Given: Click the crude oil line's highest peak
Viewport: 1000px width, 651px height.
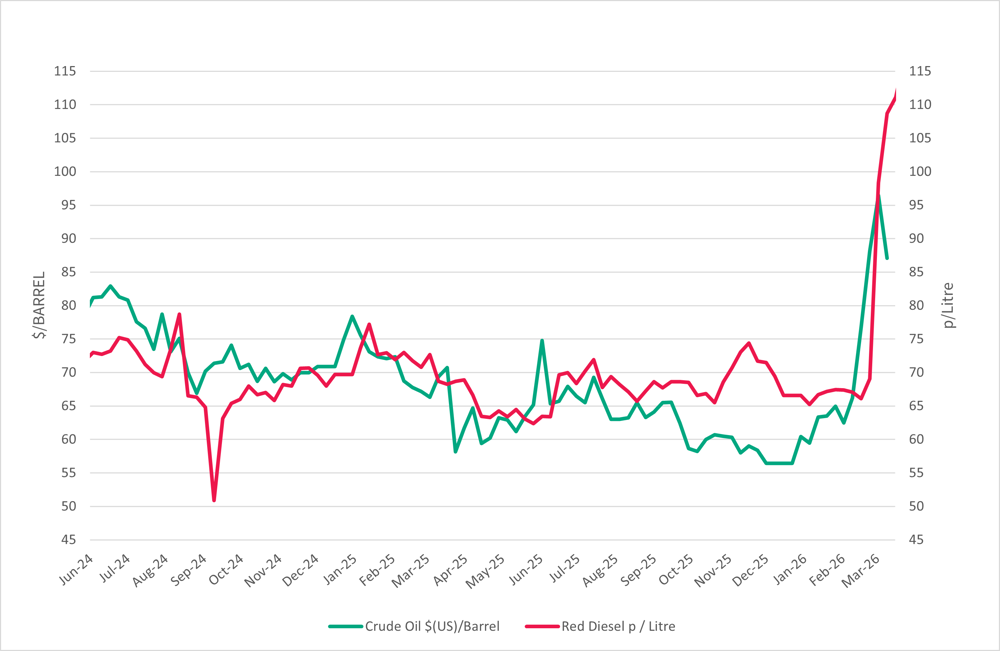Looking at the screenshot, I should [878, 197].
